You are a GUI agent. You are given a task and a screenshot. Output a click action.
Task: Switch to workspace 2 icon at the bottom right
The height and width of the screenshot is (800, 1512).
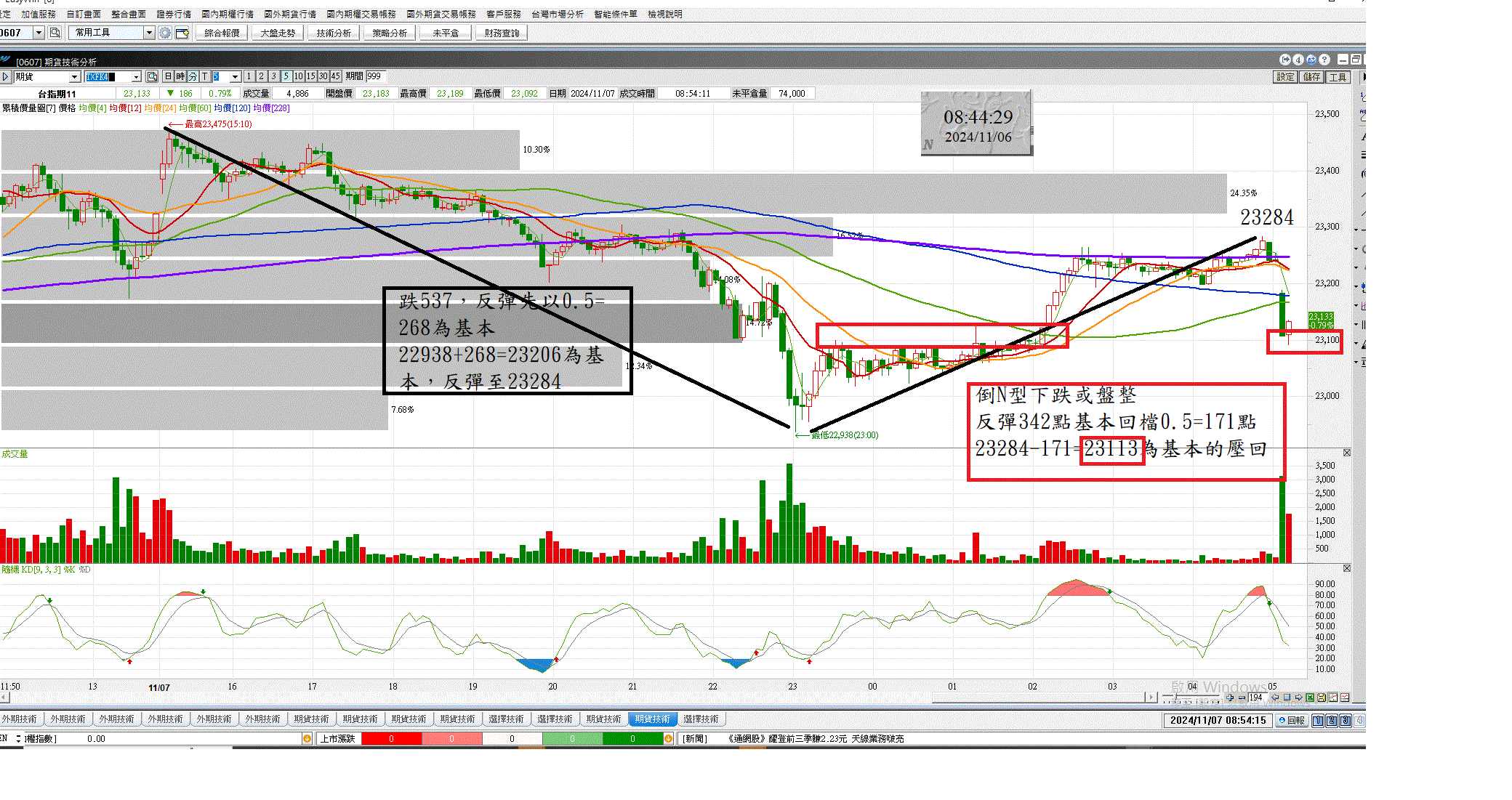(x=1332, y=721)
